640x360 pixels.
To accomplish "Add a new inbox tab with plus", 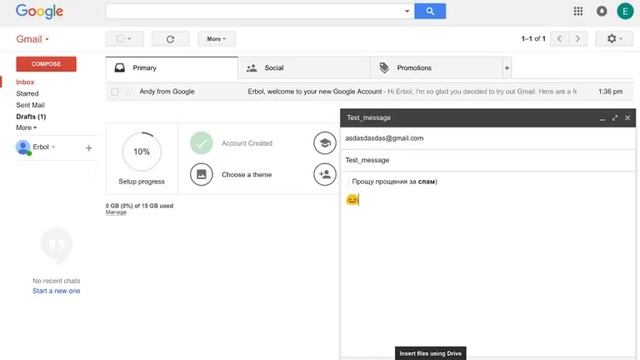I will (x=507, y=68).
